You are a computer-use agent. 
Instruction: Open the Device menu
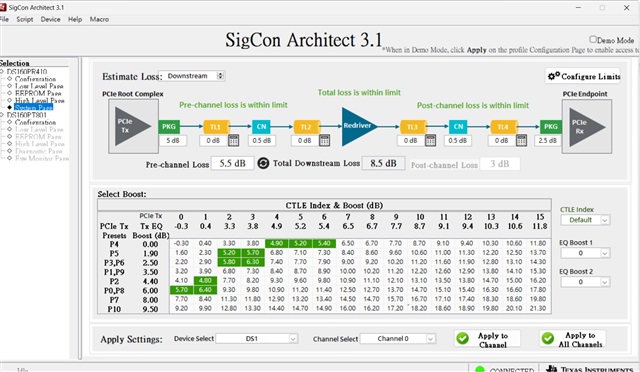pyautogui.click(x=50, y=19)
